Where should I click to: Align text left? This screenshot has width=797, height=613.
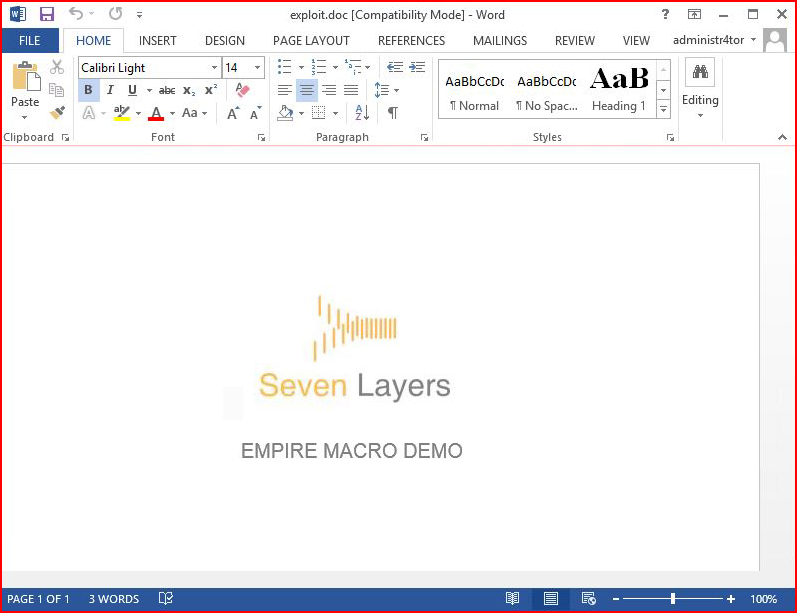(285, 90)
